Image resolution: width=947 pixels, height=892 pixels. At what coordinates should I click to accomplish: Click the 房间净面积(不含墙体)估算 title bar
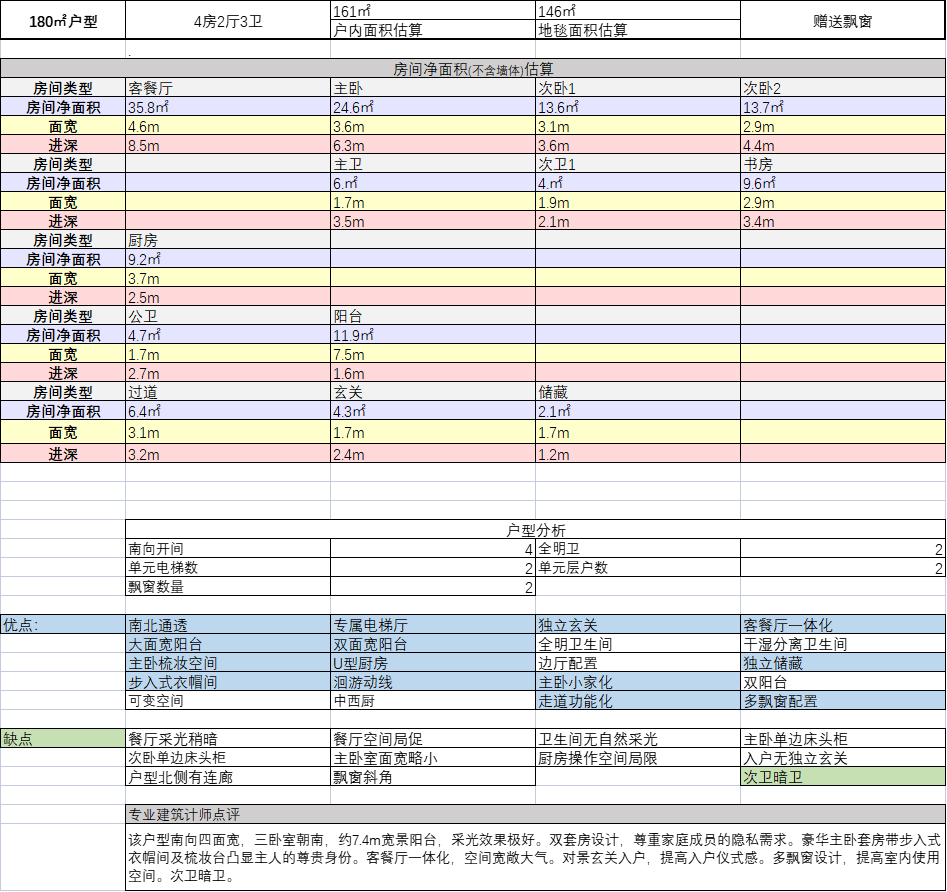click(x=473, y=68)
